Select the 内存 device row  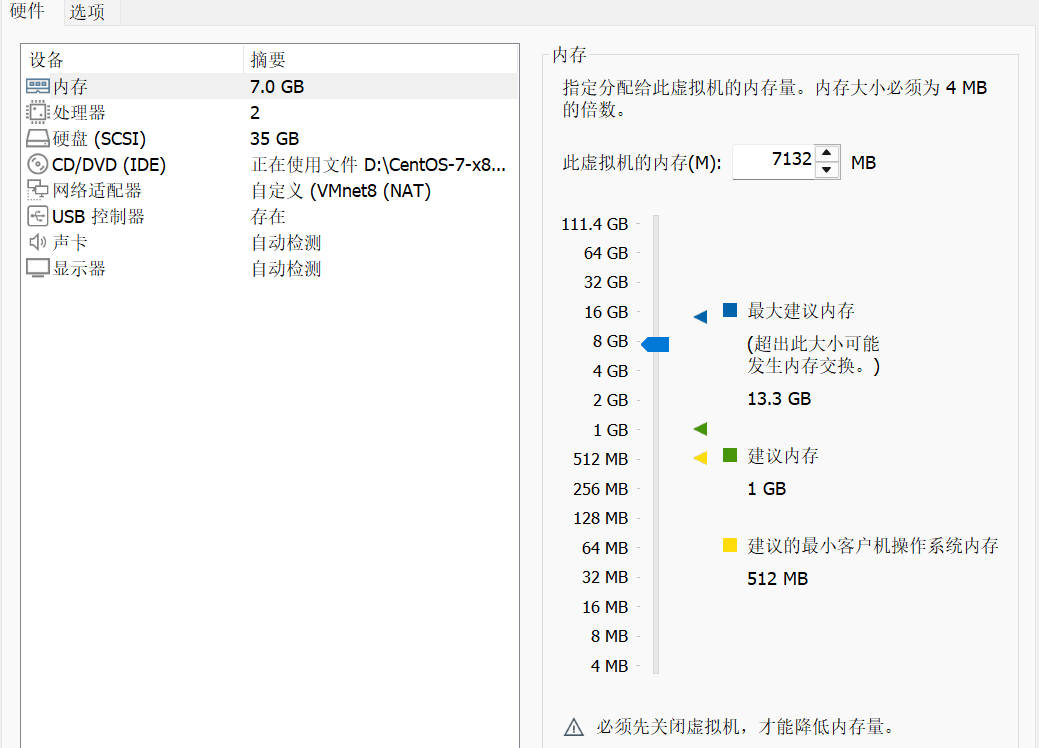(270, 86)
